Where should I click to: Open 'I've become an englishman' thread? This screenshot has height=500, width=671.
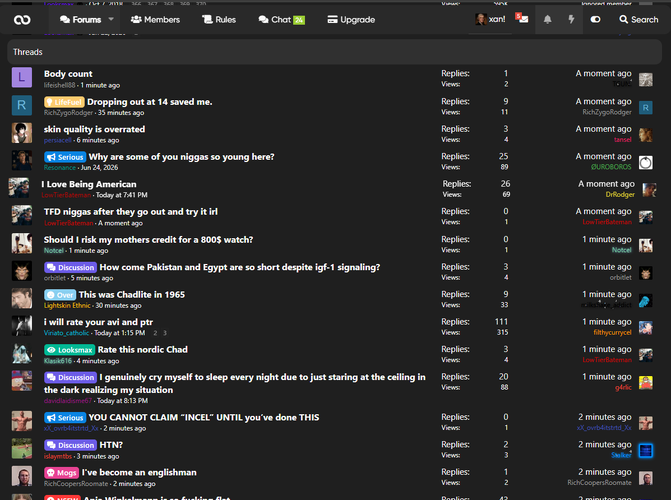click(139, 473)
